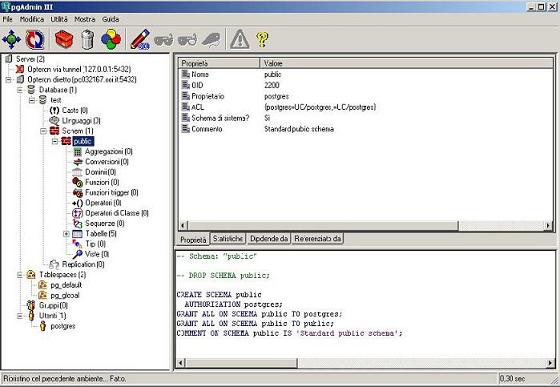Viewport: 560px width, 387px height.
Task: Expand the Tabelle (5) node
Action: click(66, 234)
